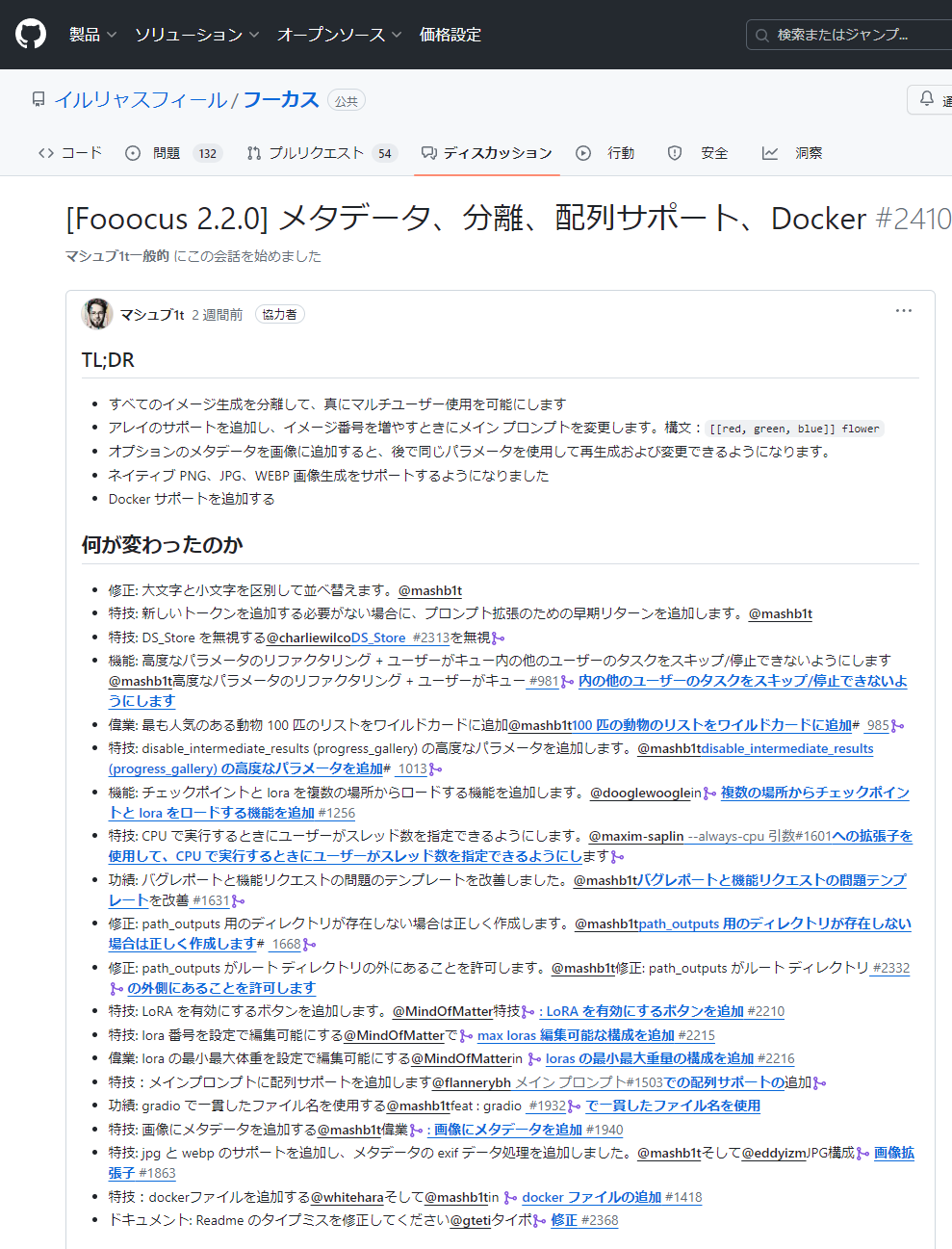Screen dimensions: 952x1249
Task: Switch to the 行動 tab
Action: [x=605, y=153]
